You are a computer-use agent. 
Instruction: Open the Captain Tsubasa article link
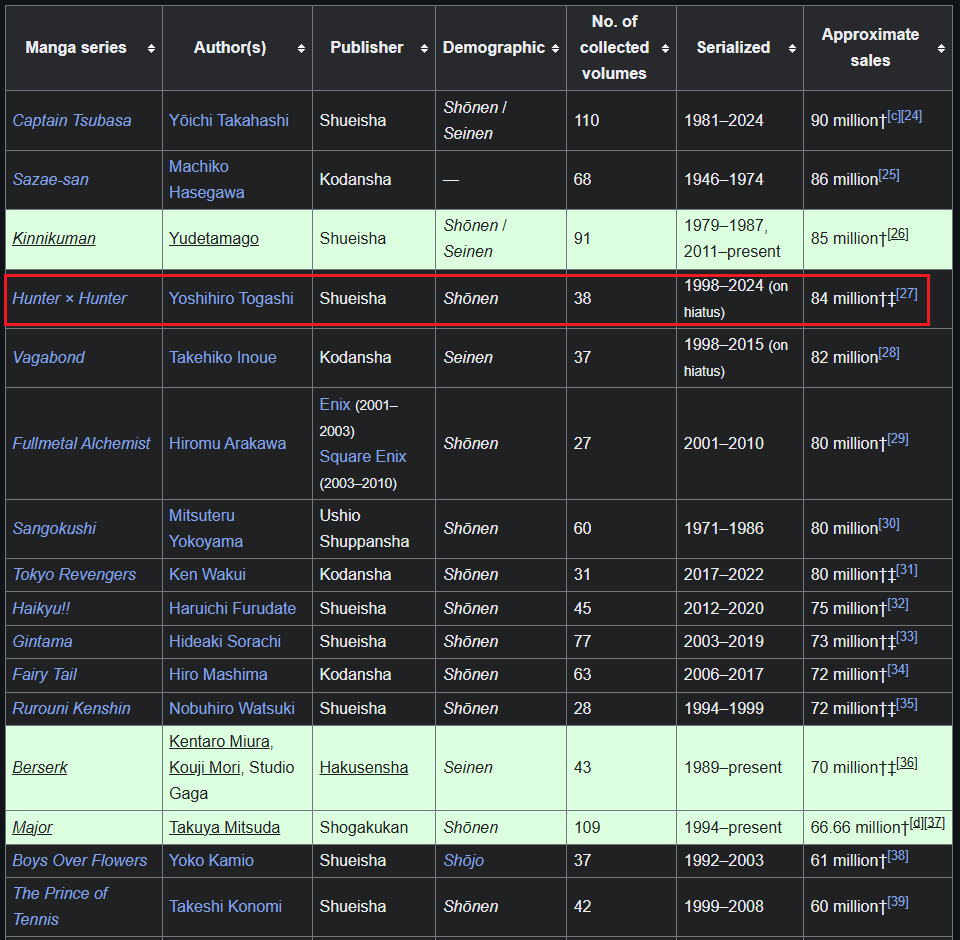(72, 121)
